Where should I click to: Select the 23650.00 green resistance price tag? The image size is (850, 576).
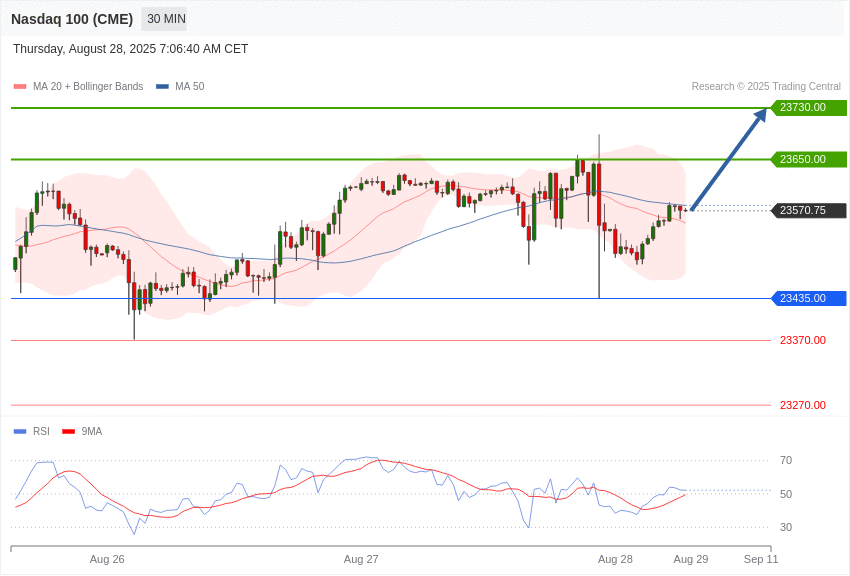click(x=808, y=159)
